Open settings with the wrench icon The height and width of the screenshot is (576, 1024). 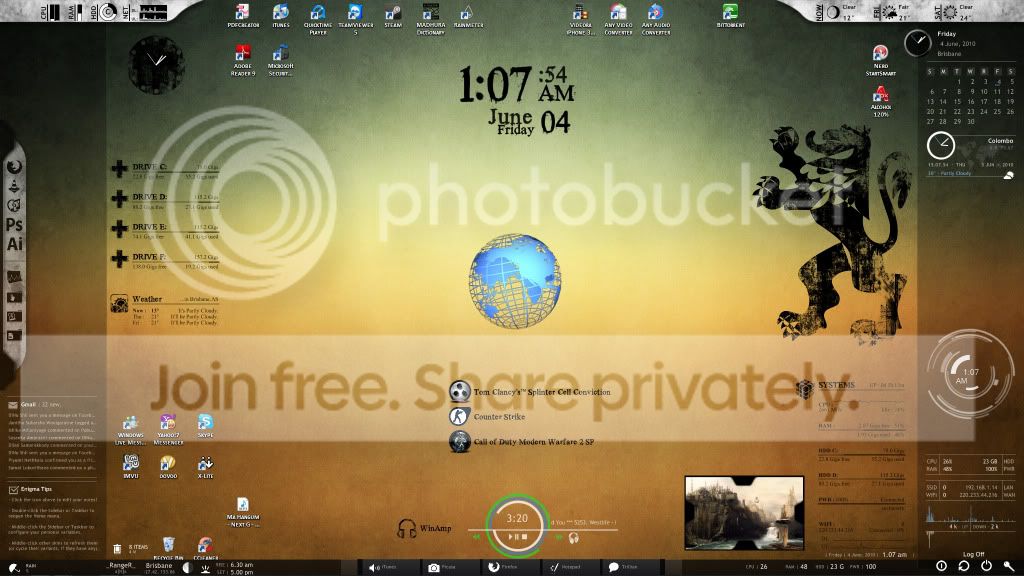(1009, 566)
